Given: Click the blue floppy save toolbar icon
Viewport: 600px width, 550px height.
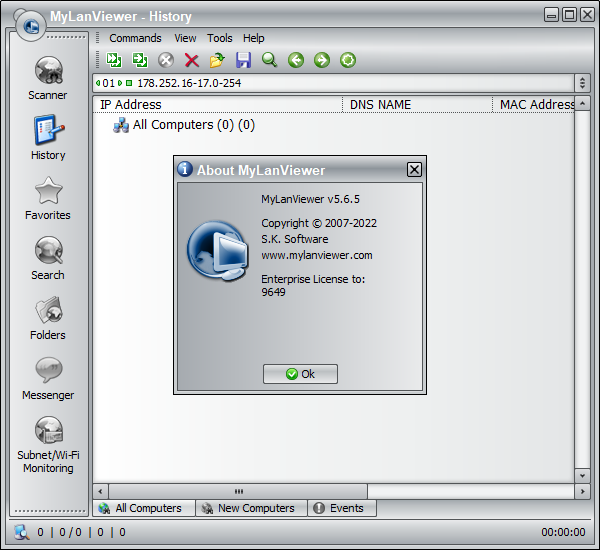Looking at the screenshot, I should 243,60.
